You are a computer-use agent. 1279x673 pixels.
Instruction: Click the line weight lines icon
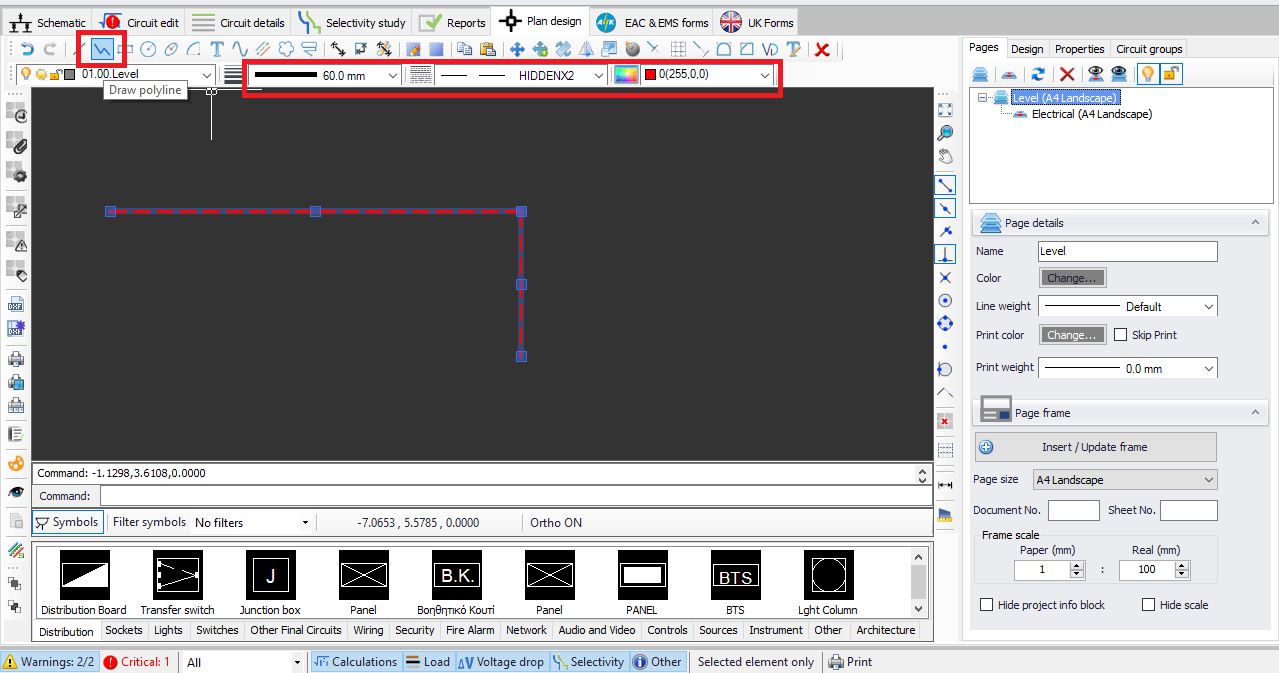point(233,74)
